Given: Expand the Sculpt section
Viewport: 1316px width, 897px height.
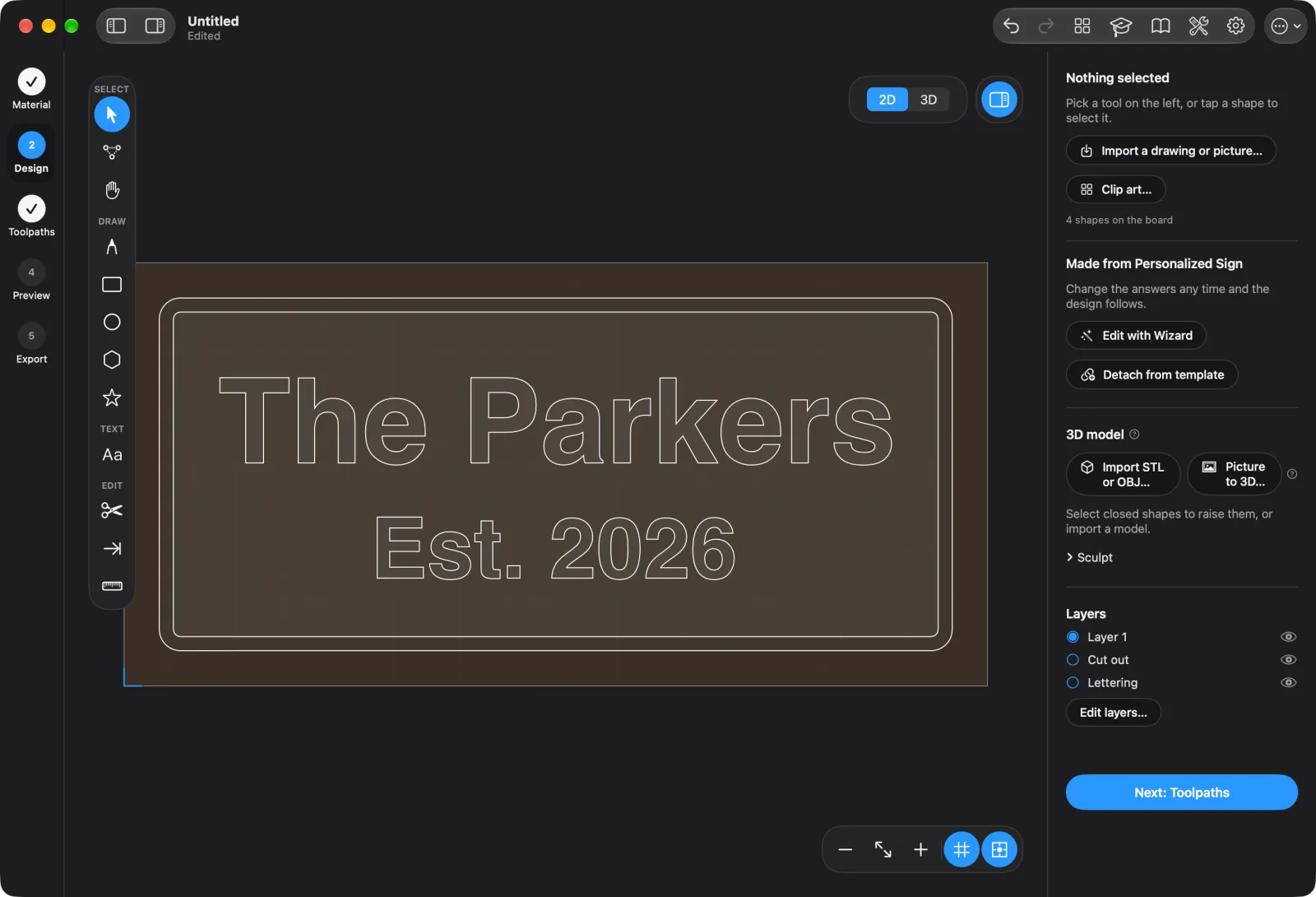Looking at the screenshot, I should click(1090, 558).
